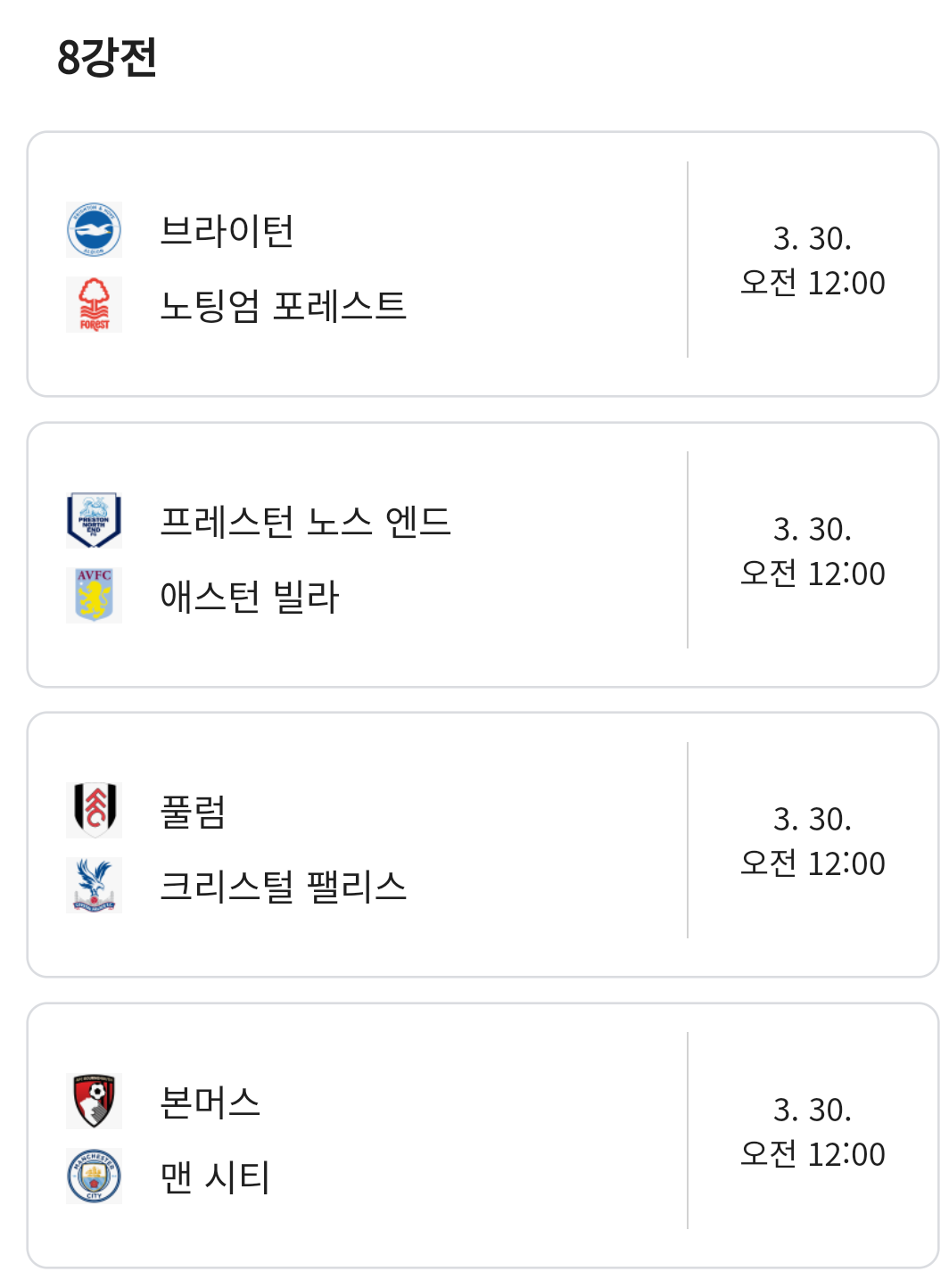This screenshot has width=949, height=1288.
Task: Click the Crystal Palace eagle crest
Action: (x=94, y=885)
